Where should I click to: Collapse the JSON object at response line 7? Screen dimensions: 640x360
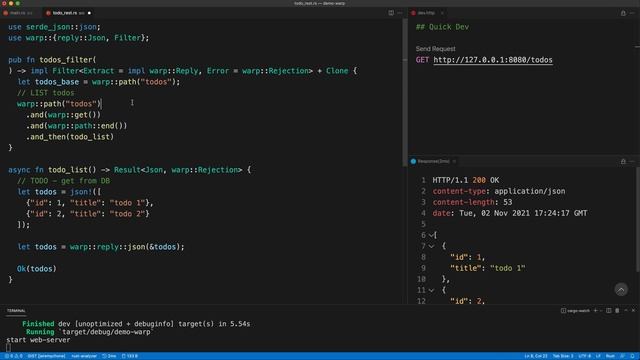coord(431,246)
